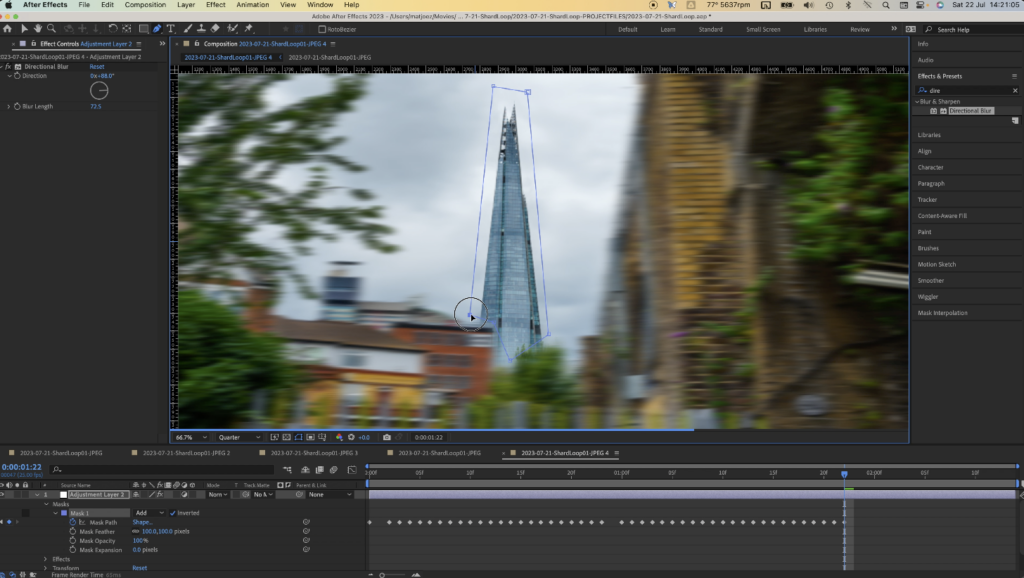Select the Hand tool
1024x578 pixels.
tap(38, 29)
